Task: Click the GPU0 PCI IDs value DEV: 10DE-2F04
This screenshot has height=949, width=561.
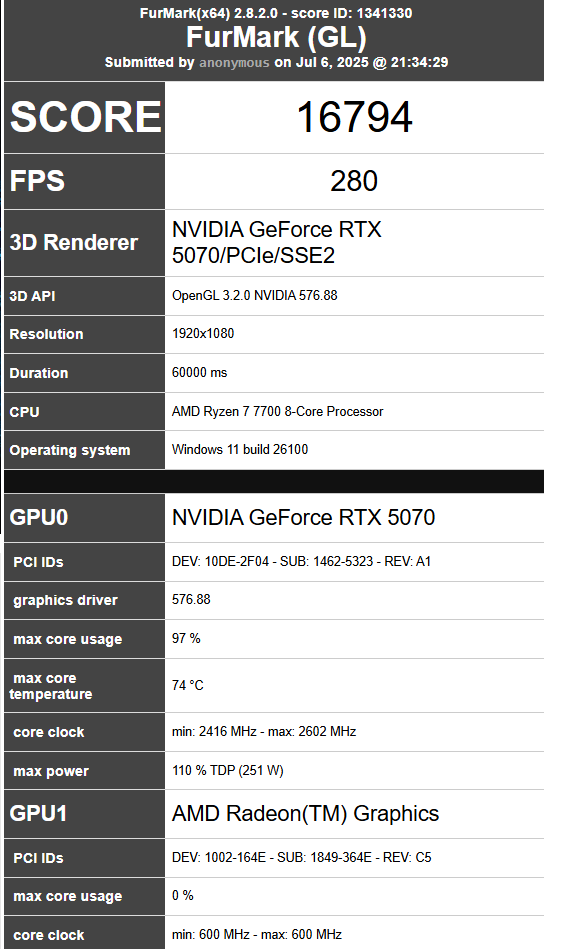Action: coord(301,562)
